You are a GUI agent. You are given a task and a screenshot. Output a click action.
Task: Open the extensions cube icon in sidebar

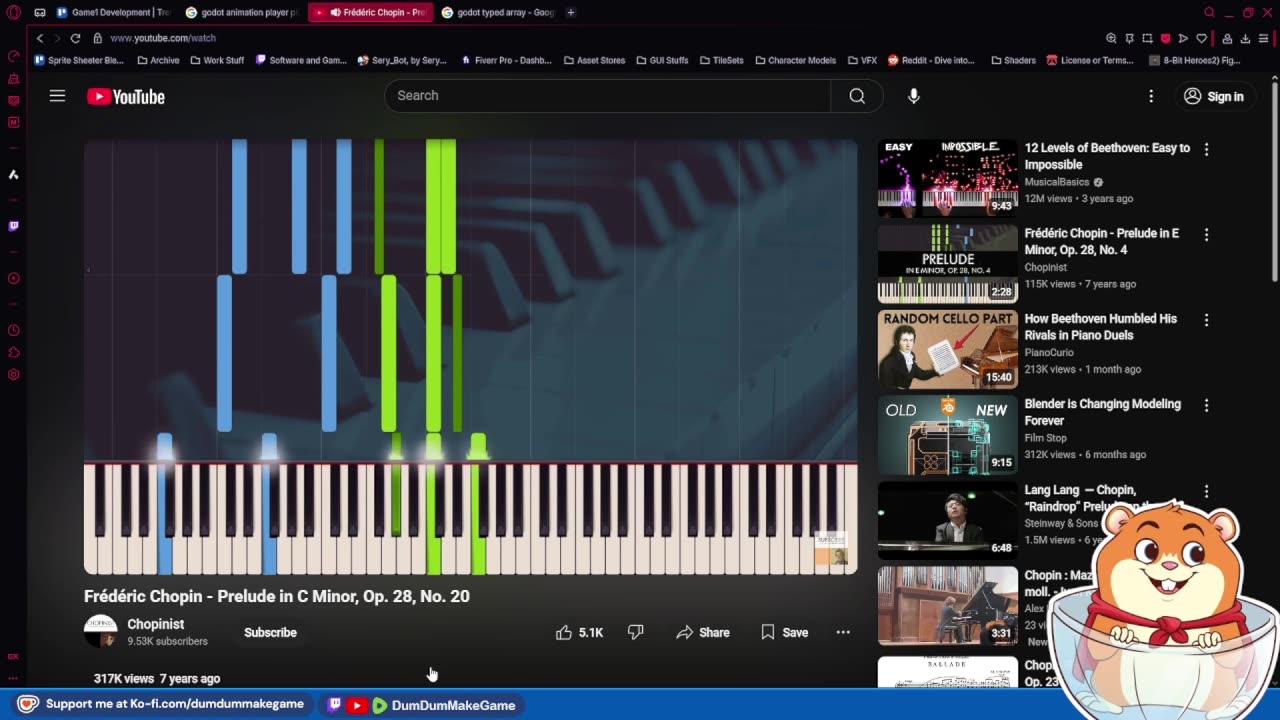pos(13,352)
